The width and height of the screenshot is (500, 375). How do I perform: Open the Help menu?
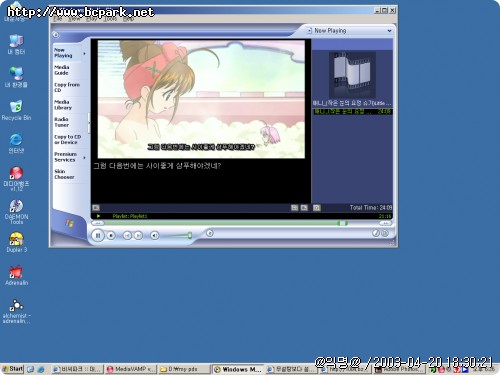(128, 19)
